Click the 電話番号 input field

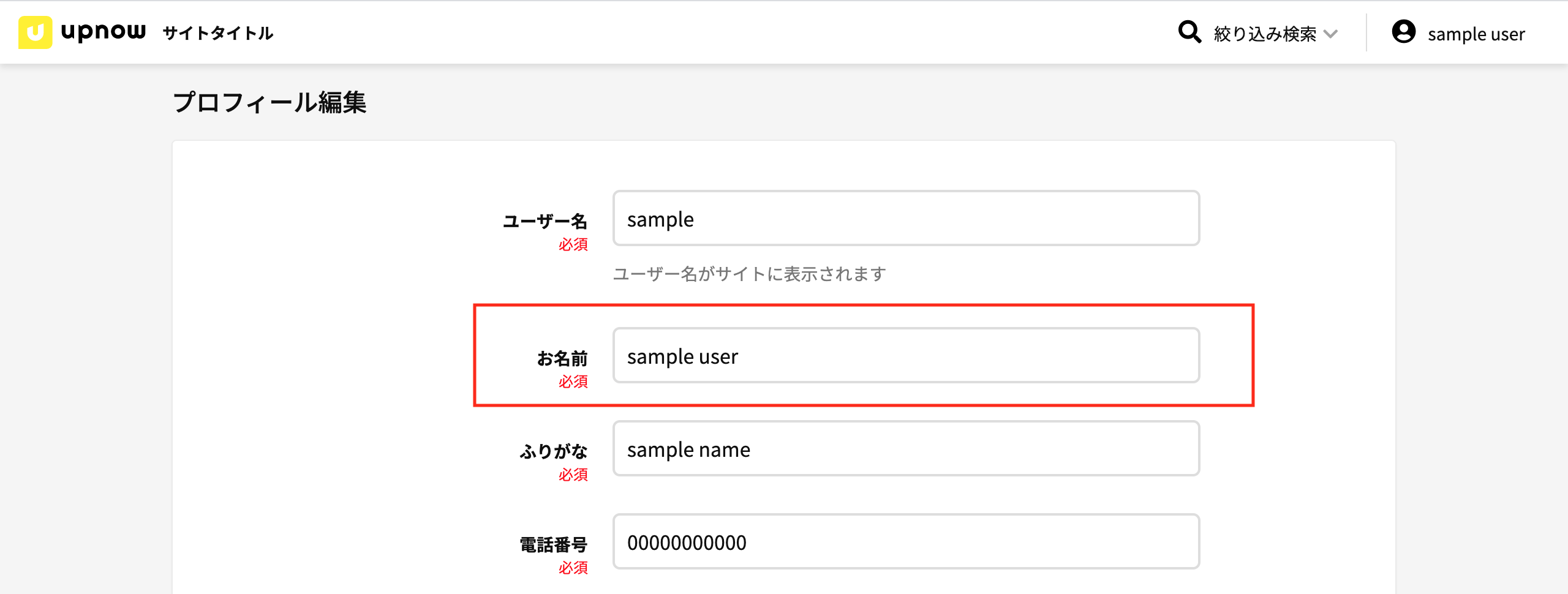pyautogui.click(x=906, y=542)
